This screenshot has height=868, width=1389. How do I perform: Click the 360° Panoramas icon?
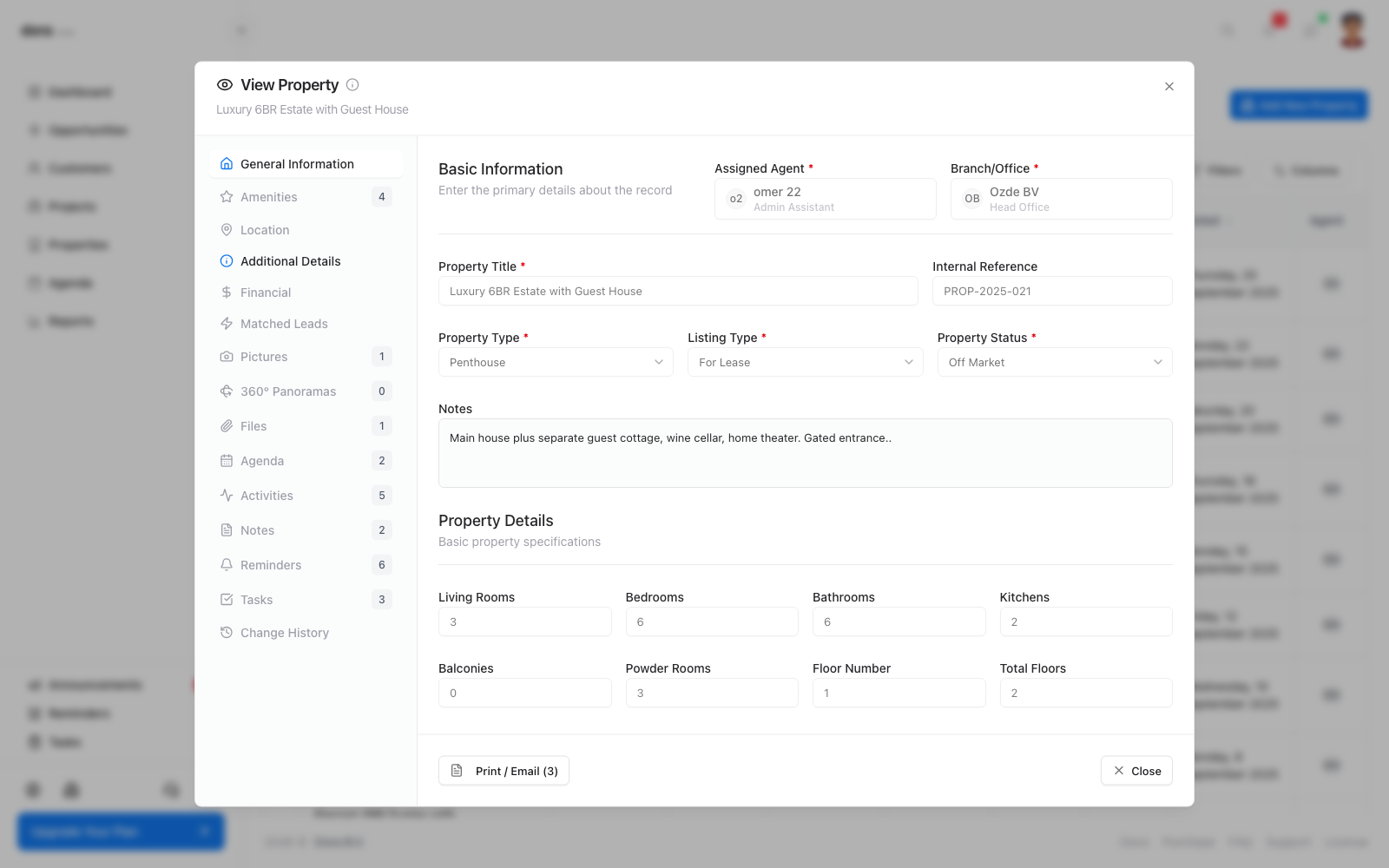[x=227, y=391]
